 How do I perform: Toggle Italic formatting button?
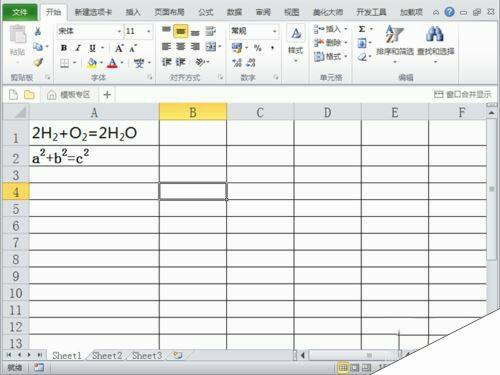click(78, 48)
